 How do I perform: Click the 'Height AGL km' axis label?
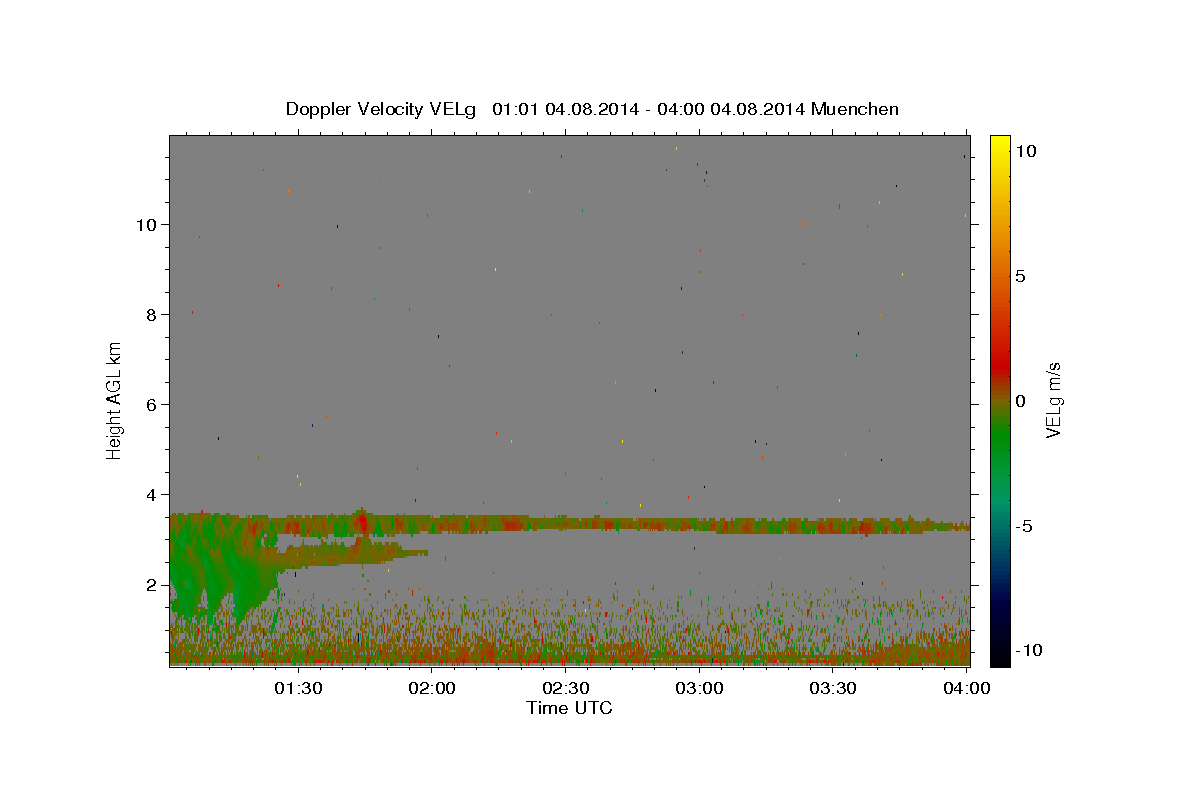[115, 400]
